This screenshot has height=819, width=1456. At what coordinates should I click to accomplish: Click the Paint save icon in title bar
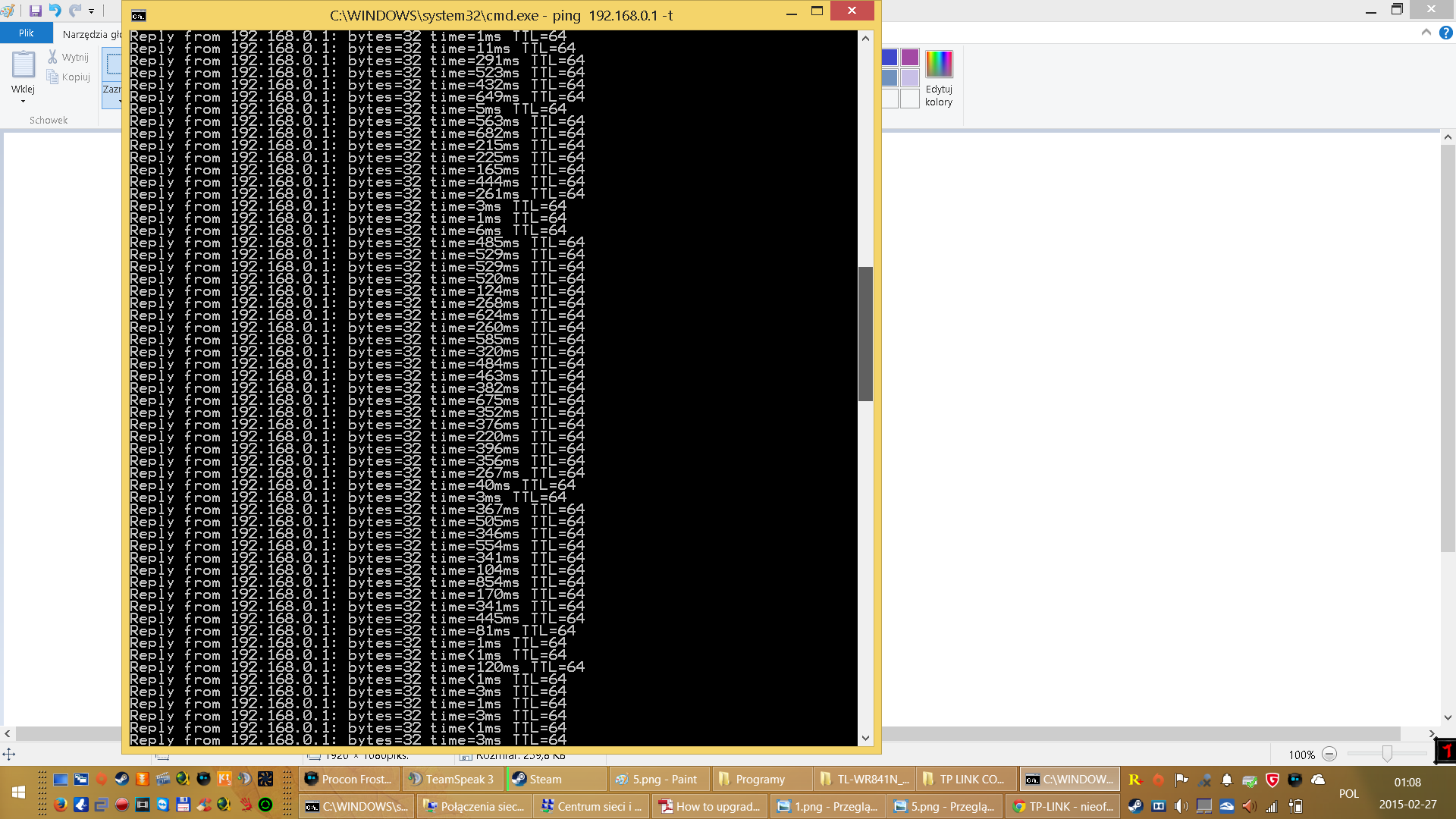(35, 11)
